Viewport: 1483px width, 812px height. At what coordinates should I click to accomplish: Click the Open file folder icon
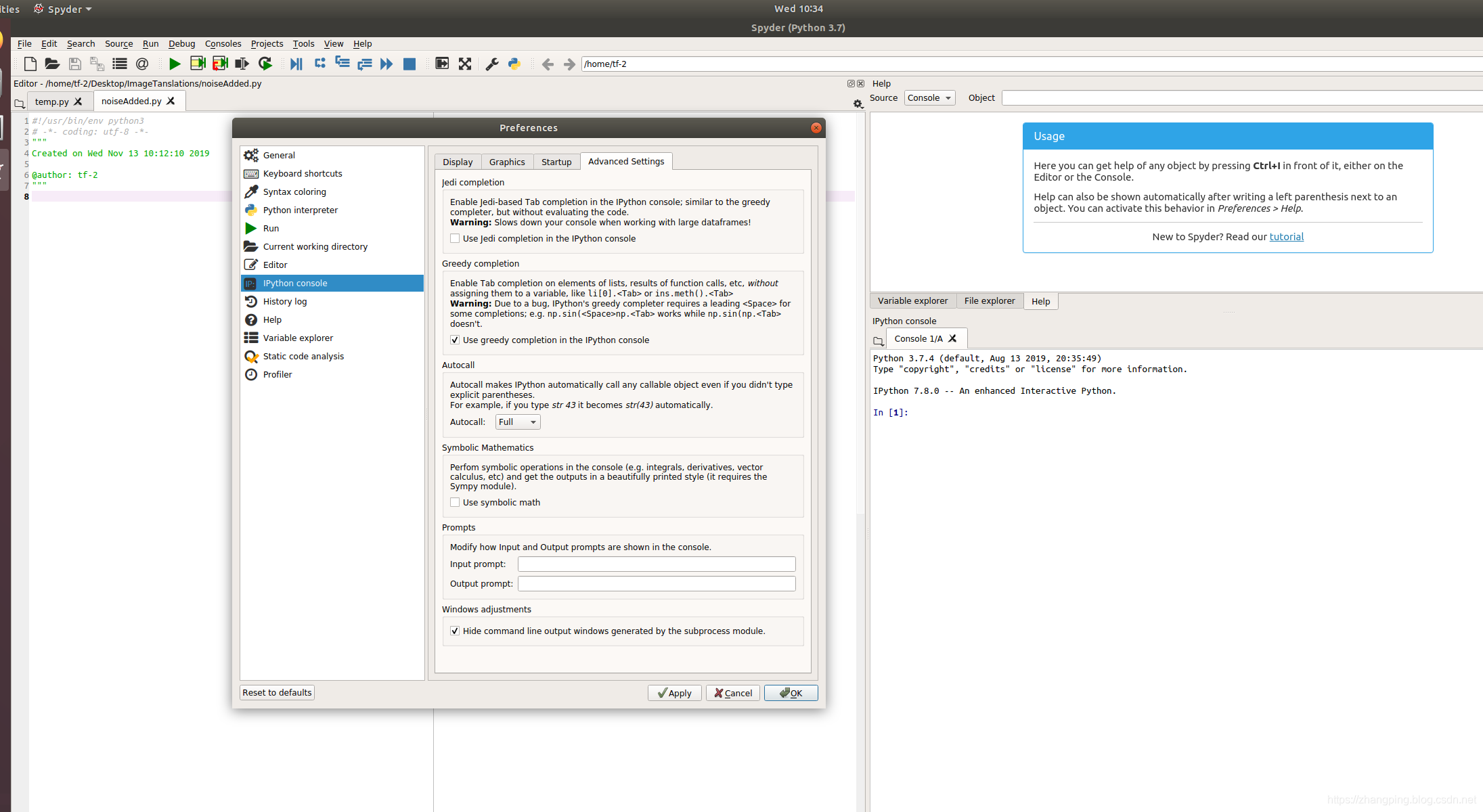point(52,64)
